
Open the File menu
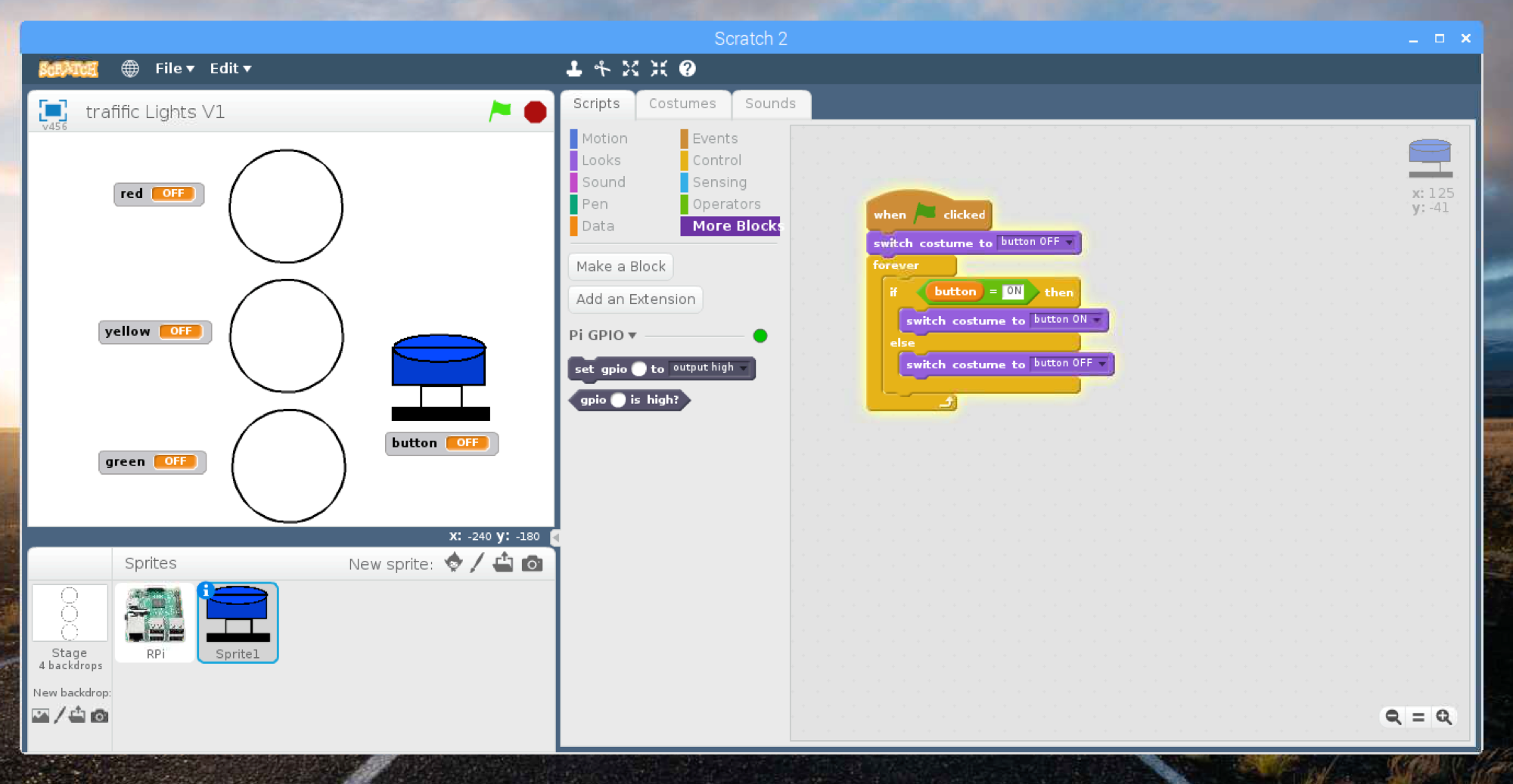point(175,68)
